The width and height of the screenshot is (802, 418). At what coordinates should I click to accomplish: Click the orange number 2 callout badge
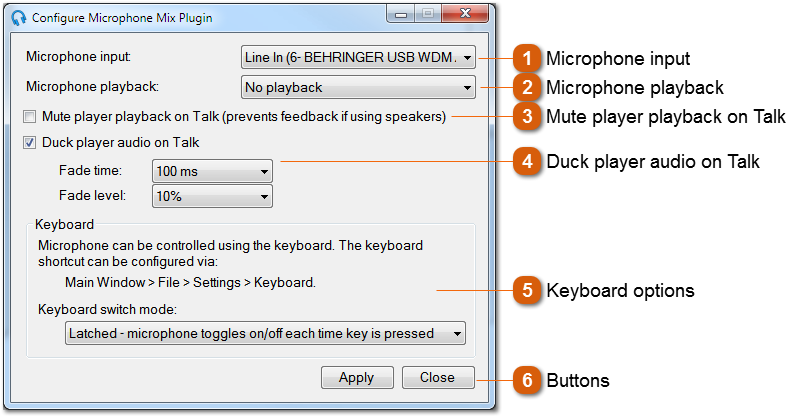point(527,87)
